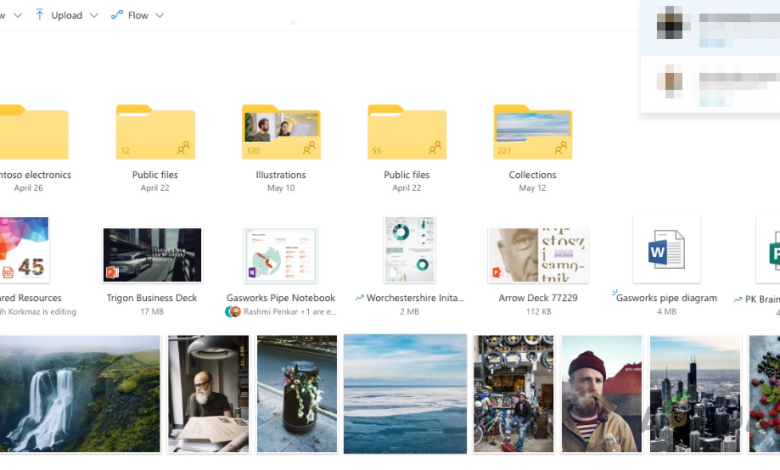The height and width of the screenshot is (470, 780).
Task: Select the Illustrations folder name
Action: pyautogui.click(x=281, y=175)
